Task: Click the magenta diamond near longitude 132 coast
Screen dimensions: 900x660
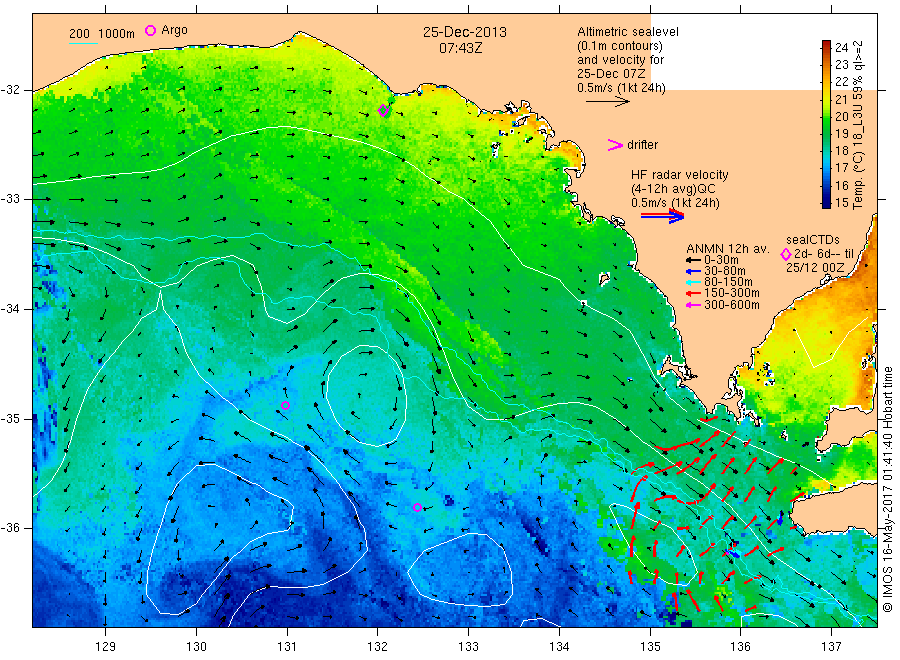Action: pyautogui.click(x=383, y=110)
